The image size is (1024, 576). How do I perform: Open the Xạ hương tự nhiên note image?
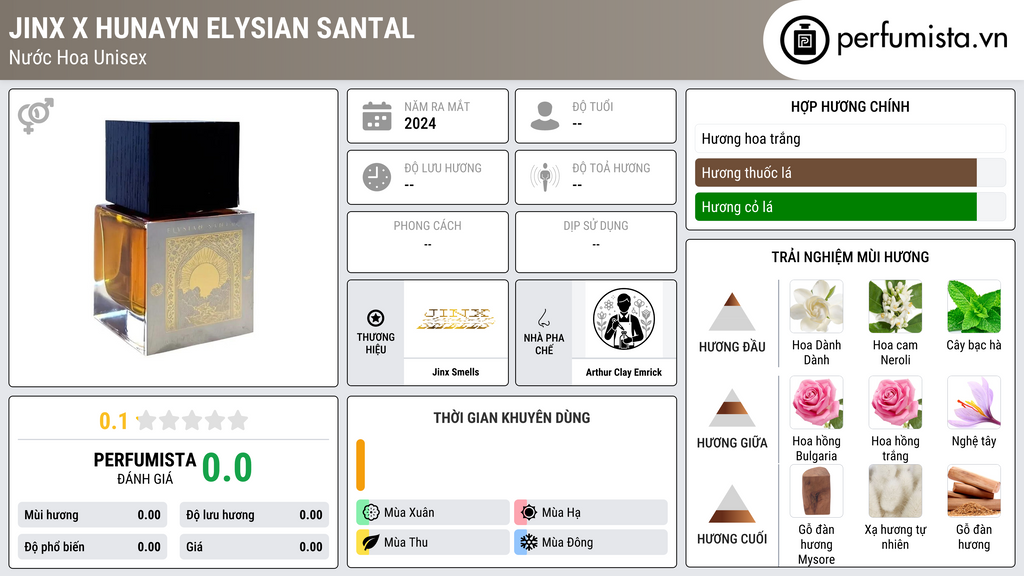tap(895, 491)
